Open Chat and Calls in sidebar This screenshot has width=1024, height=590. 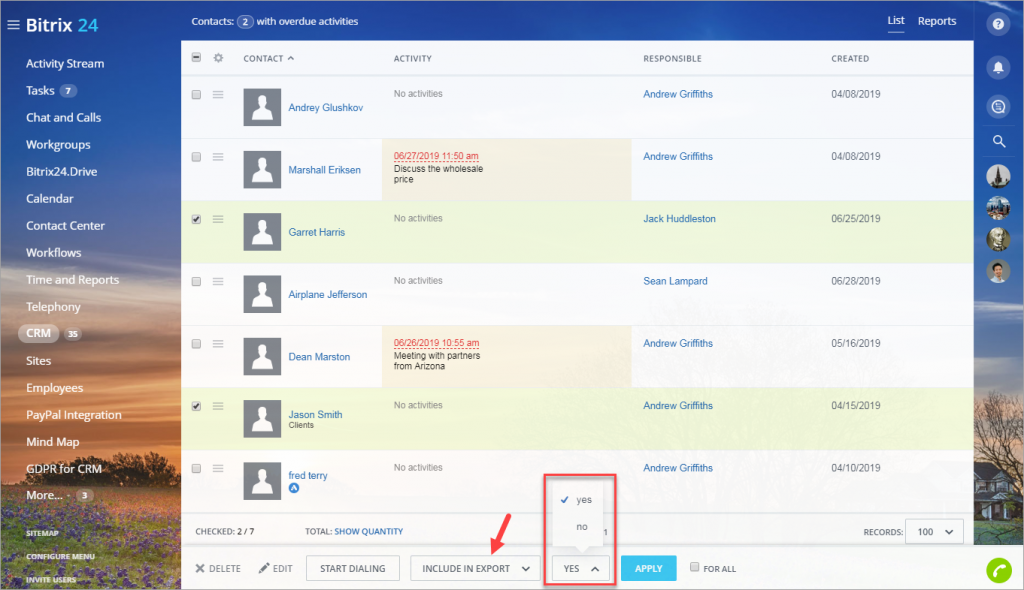[63, 118]
